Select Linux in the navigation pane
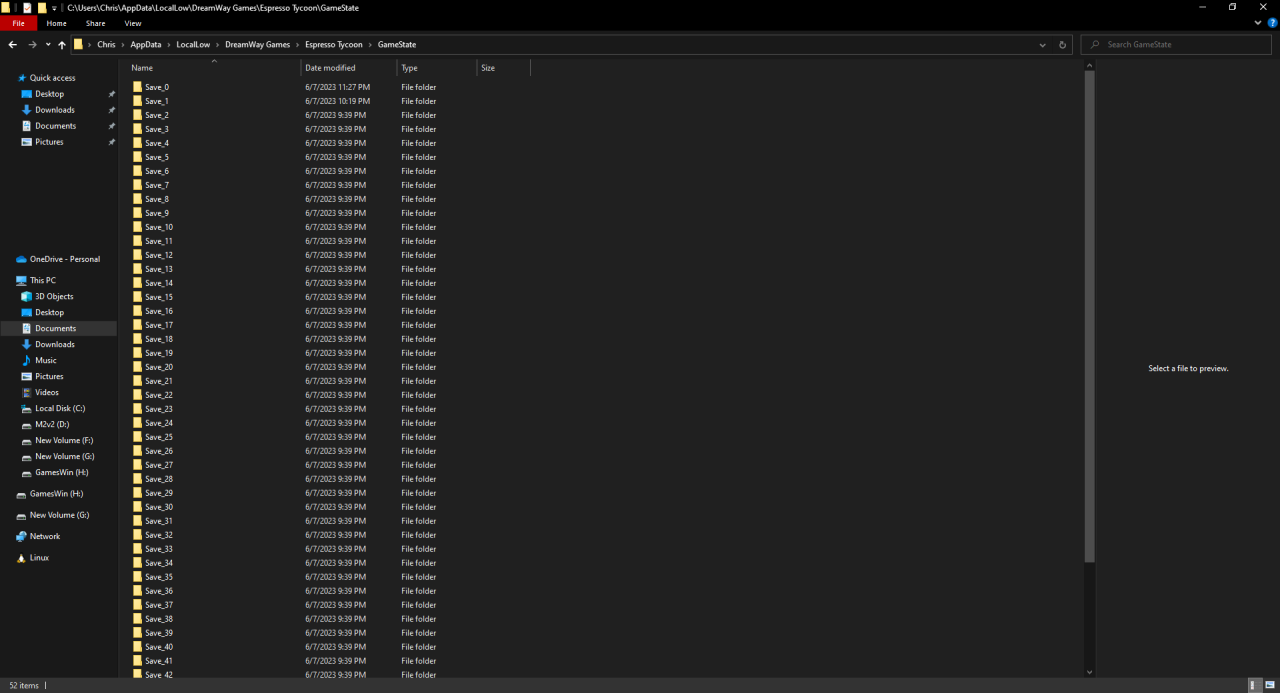This screenshot has height=693, width=1280. [39, 558]
